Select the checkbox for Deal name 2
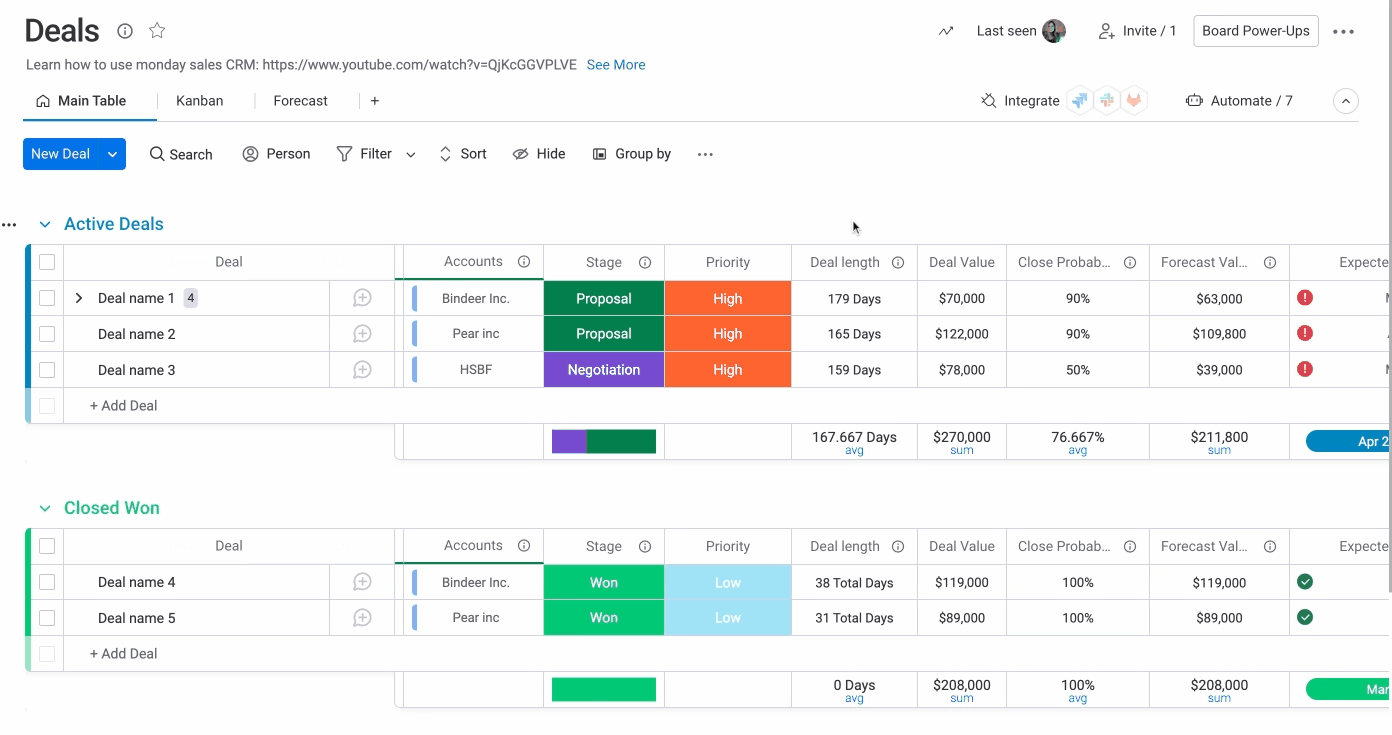Image resolution: width=1392 pixels, height=735 pixels. point(46,333)
